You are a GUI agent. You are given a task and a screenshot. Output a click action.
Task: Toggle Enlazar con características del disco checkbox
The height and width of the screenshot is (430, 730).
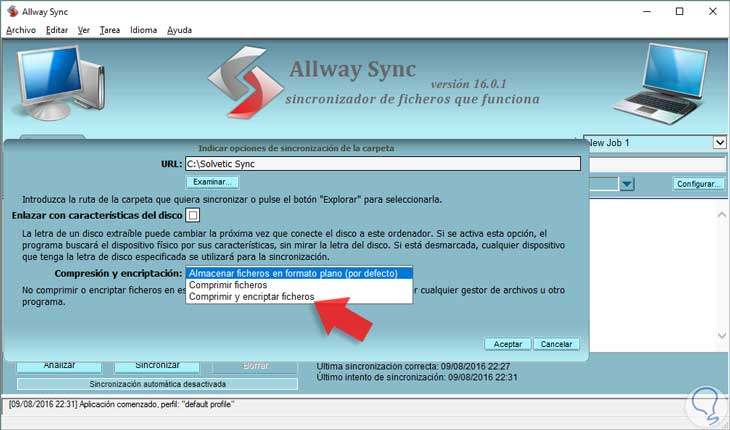(x=193, y=215)
